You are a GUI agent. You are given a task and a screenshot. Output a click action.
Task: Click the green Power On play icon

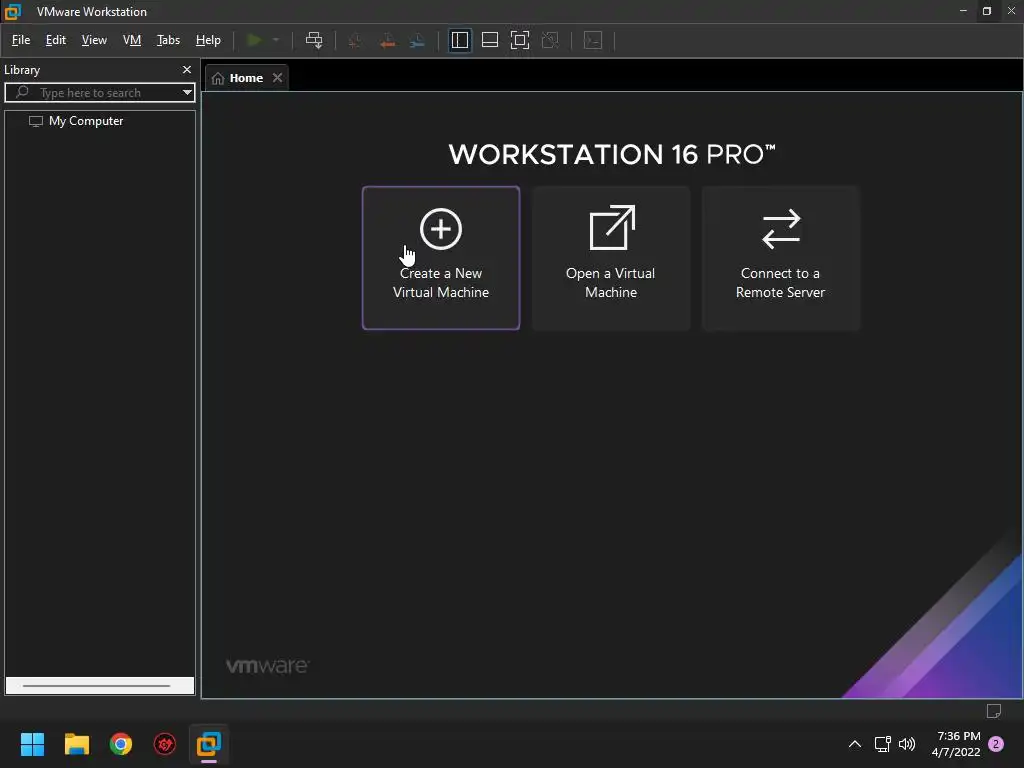pos(254,40)
